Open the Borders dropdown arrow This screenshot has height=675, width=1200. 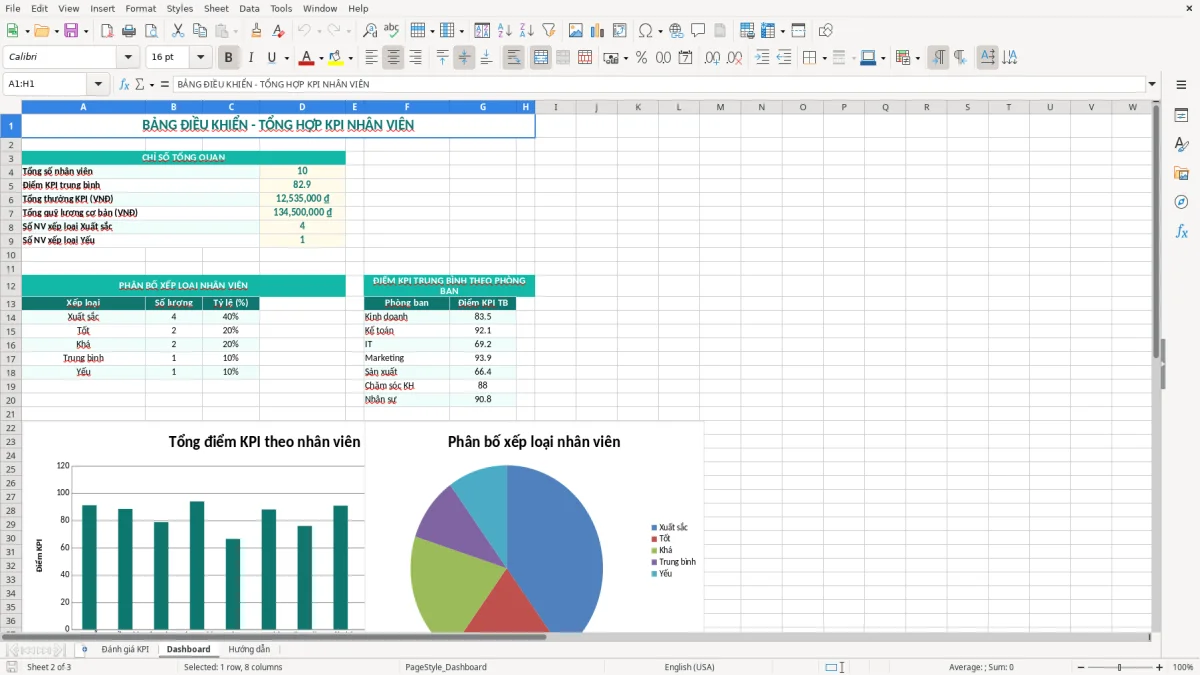pyautogui.click(x=824, y=58)
